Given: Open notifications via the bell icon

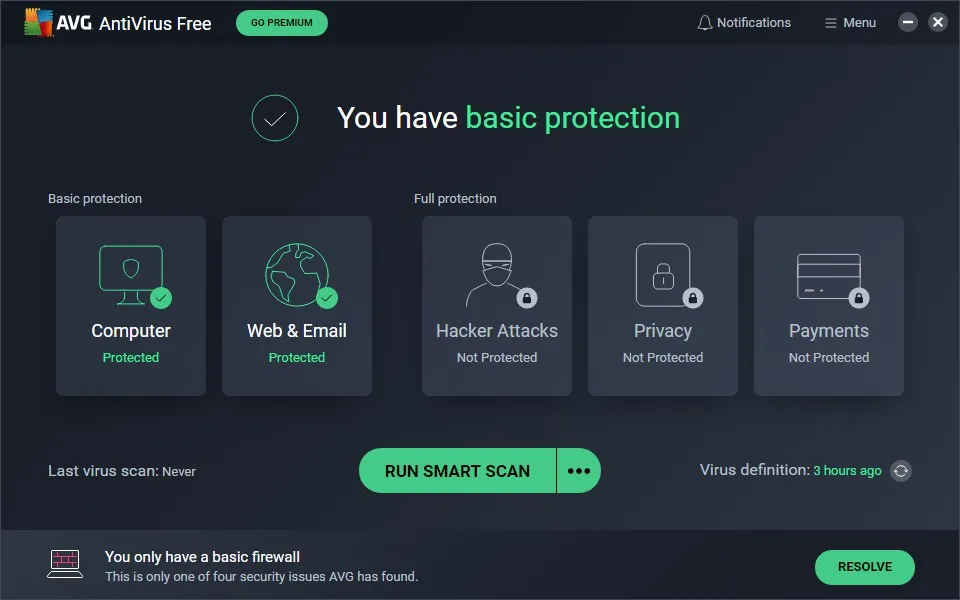Looking at the screenshot, I should pos(704,22).
